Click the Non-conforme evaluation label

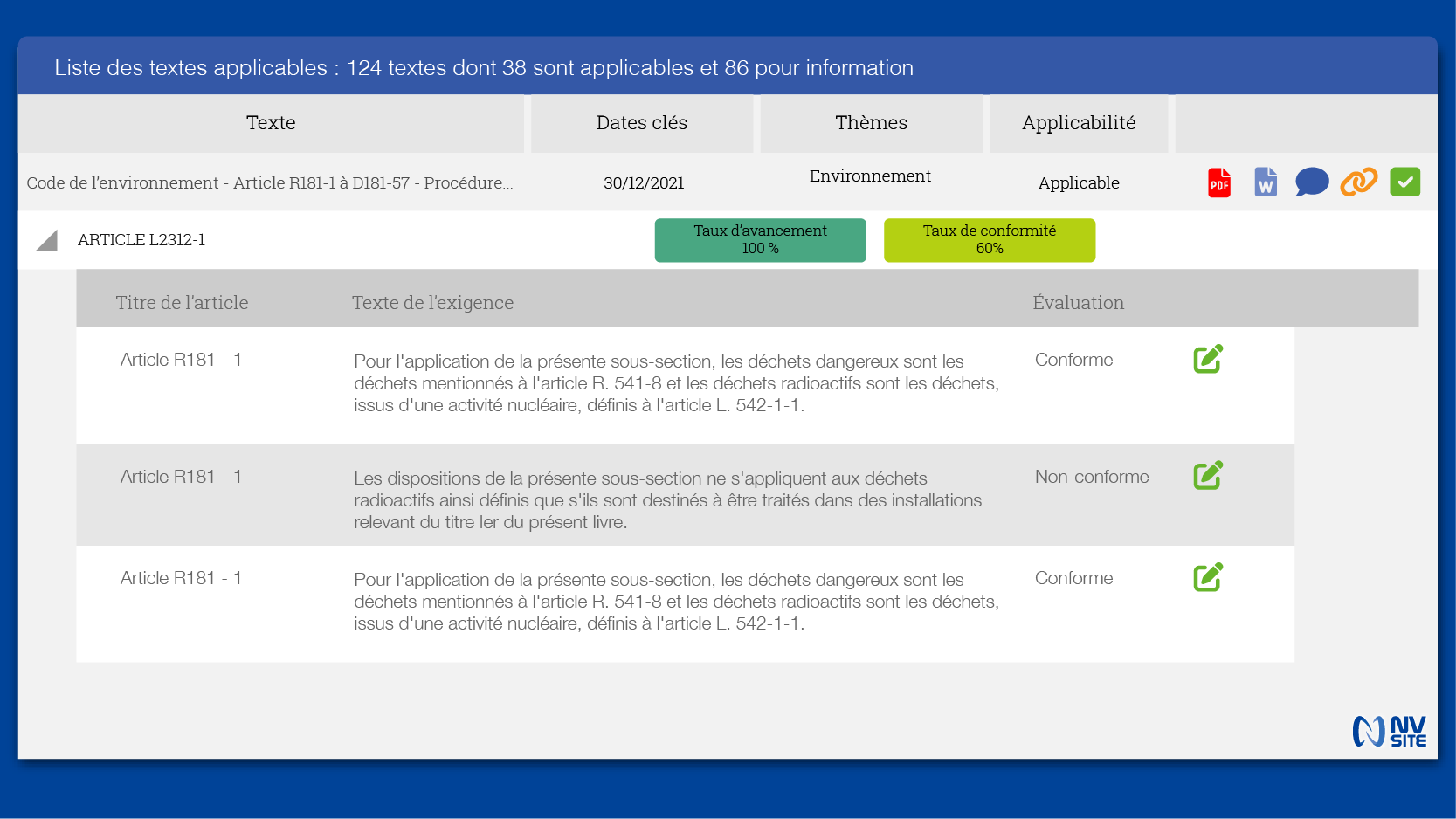pyautogui.click(x=1092, y=477)
